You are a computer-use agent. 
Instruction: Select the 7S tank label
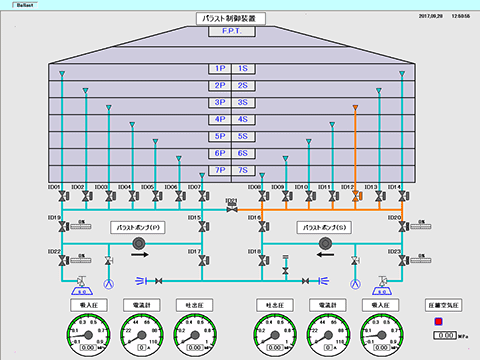pyautogui.click(x=243, y=170)
